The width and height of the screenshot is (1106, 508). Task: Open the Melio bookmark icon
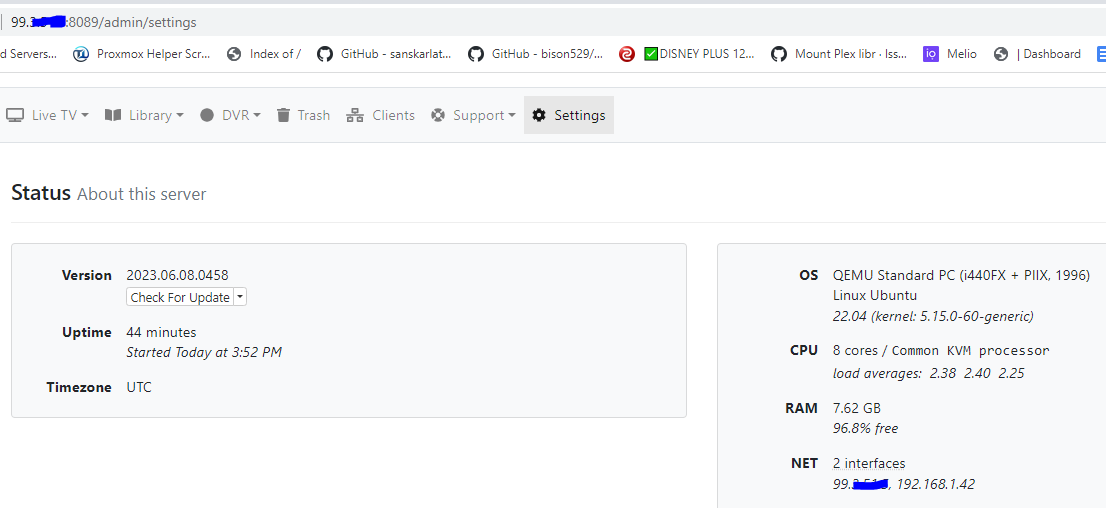pos(931,54)
